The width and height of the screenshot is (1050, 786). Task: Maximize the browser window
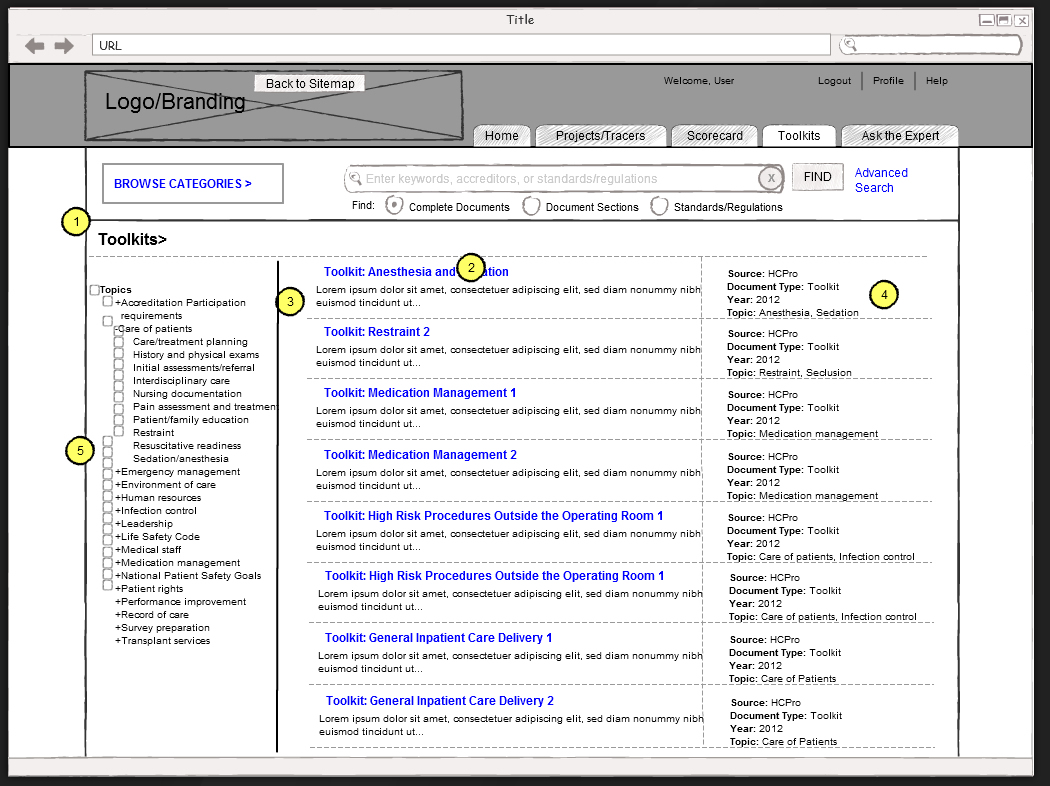(1004, 20)
